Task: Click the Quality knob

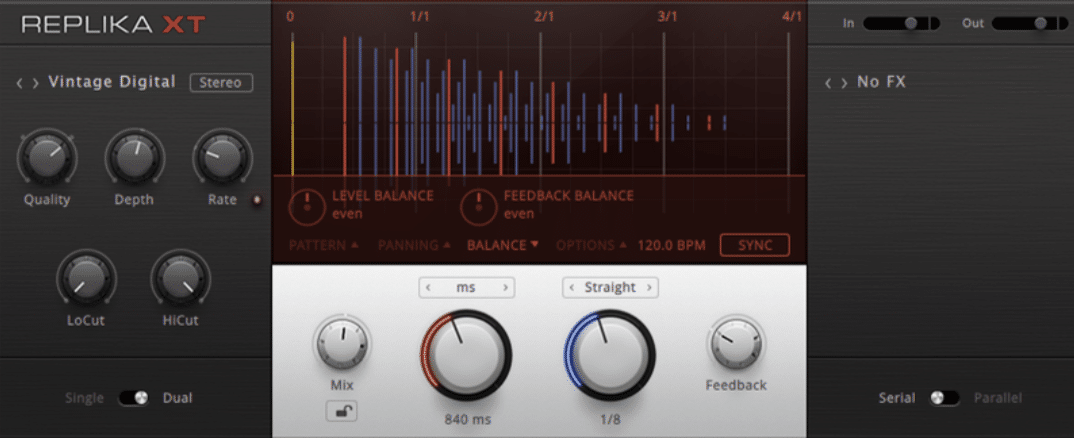Action: coord(47,158)
